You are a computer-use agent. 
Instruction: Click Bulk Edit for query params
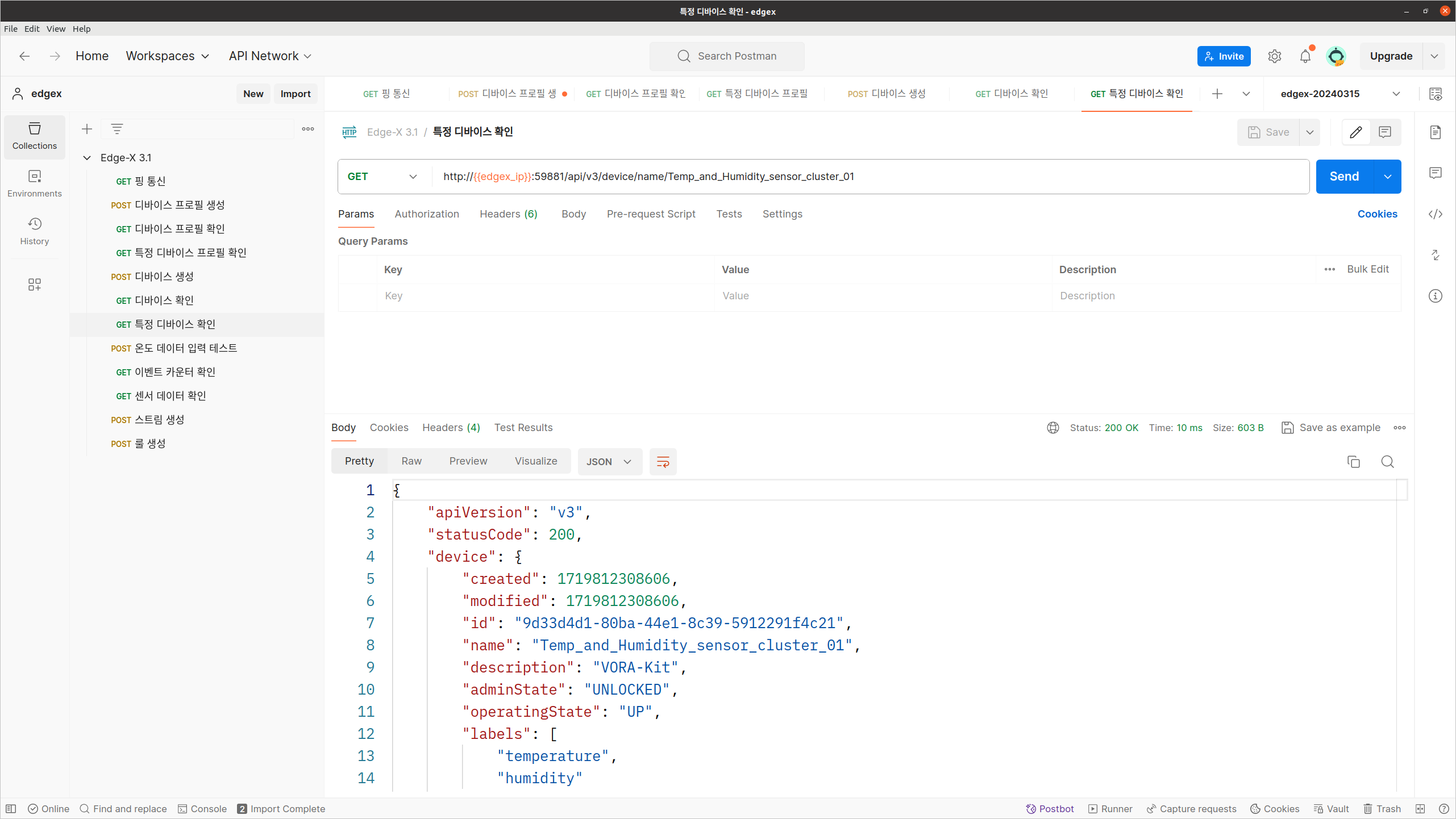tap(1367, 269)
